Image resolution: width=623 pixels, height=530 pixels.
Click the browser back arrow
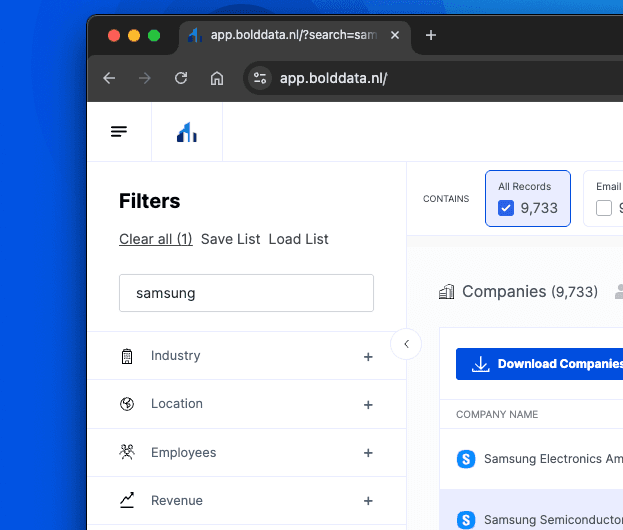click(x=109, y=78)
